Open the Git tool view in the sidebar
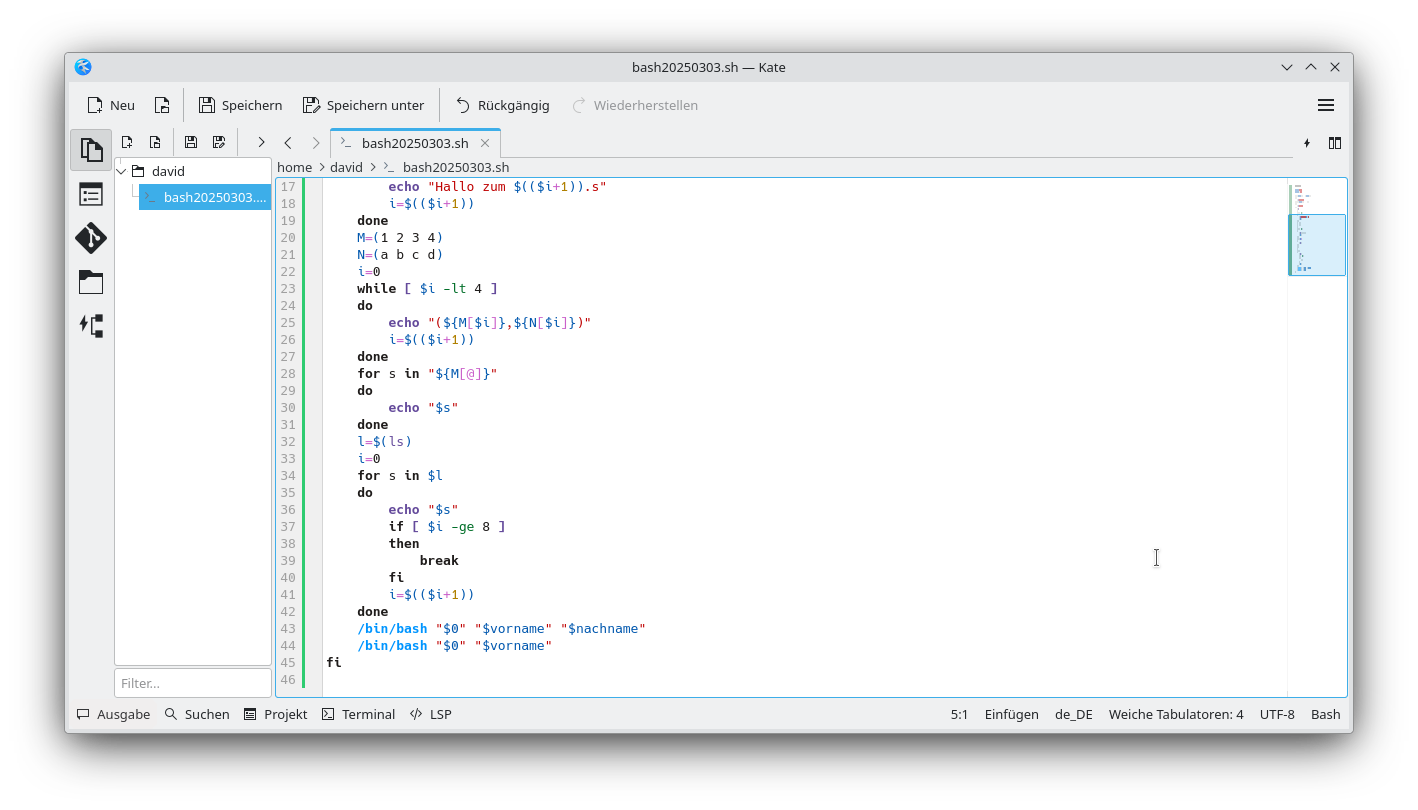The width and height of the screenshot is (1418, 810). coord(91,238)
